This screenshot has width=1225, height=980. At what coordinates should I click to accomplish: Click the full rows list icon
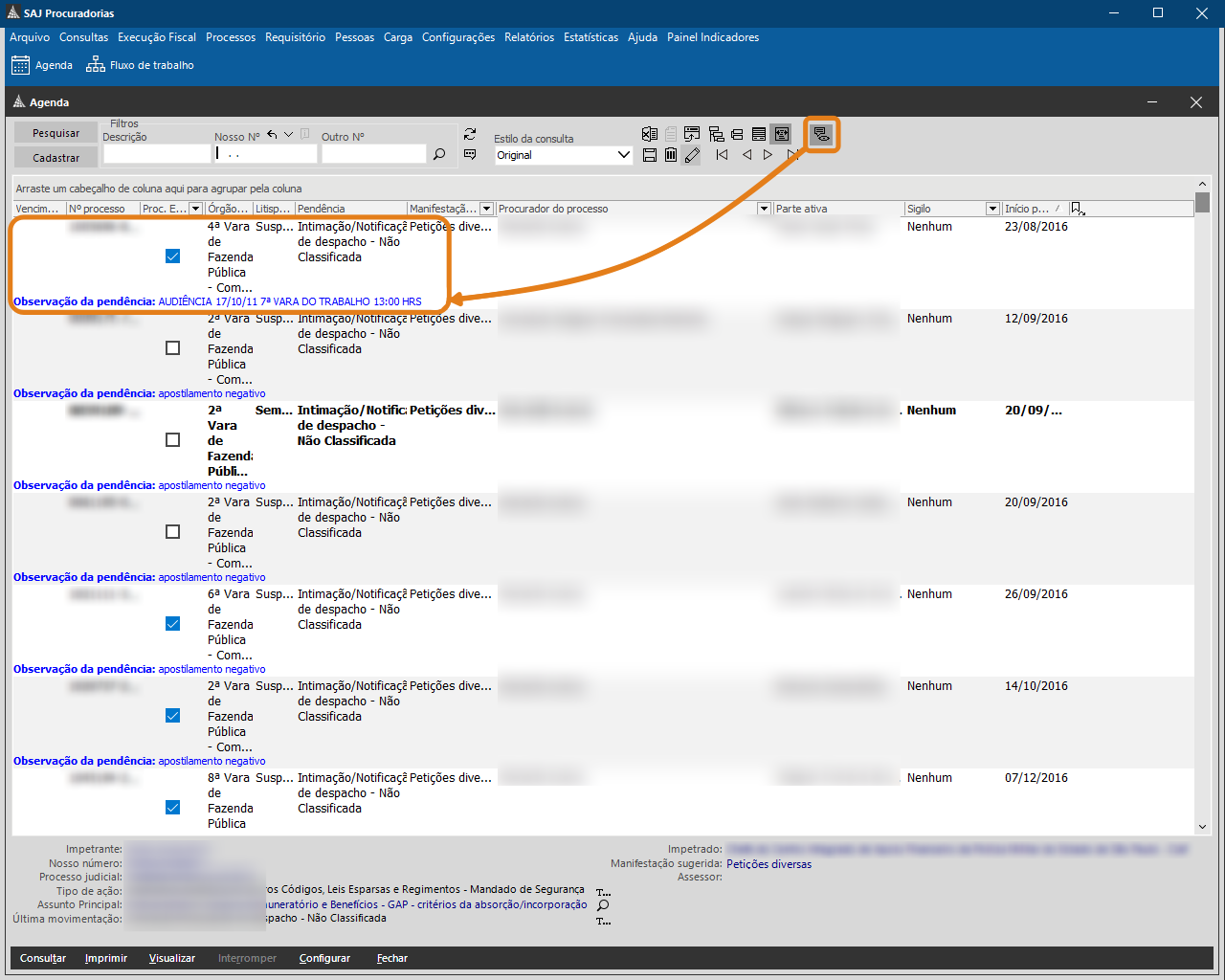[x=759, y=134]
